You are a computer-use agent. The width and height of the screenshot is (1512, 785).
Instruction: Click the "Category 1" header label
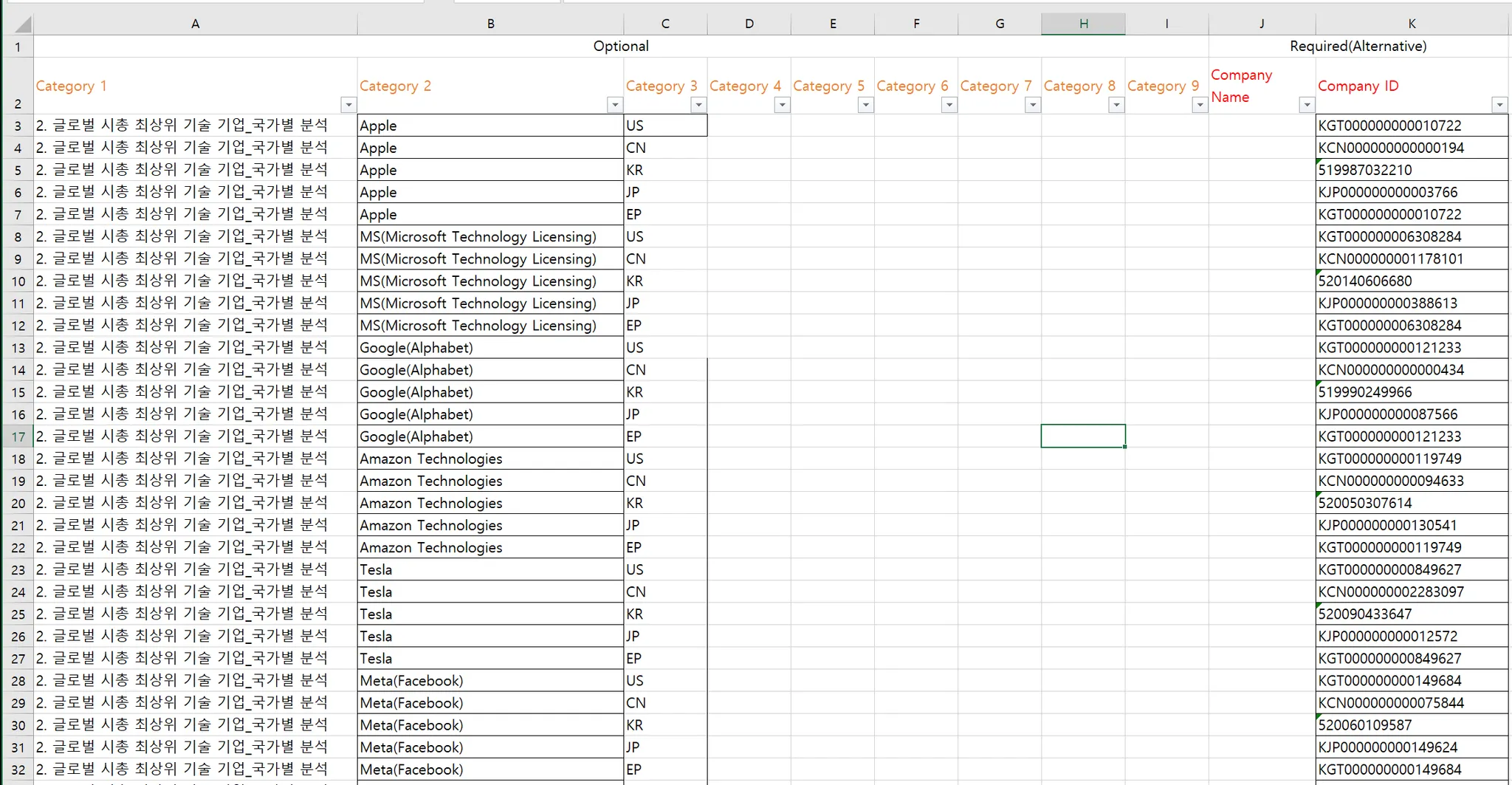pyautogui.click(x=72, y=86)
